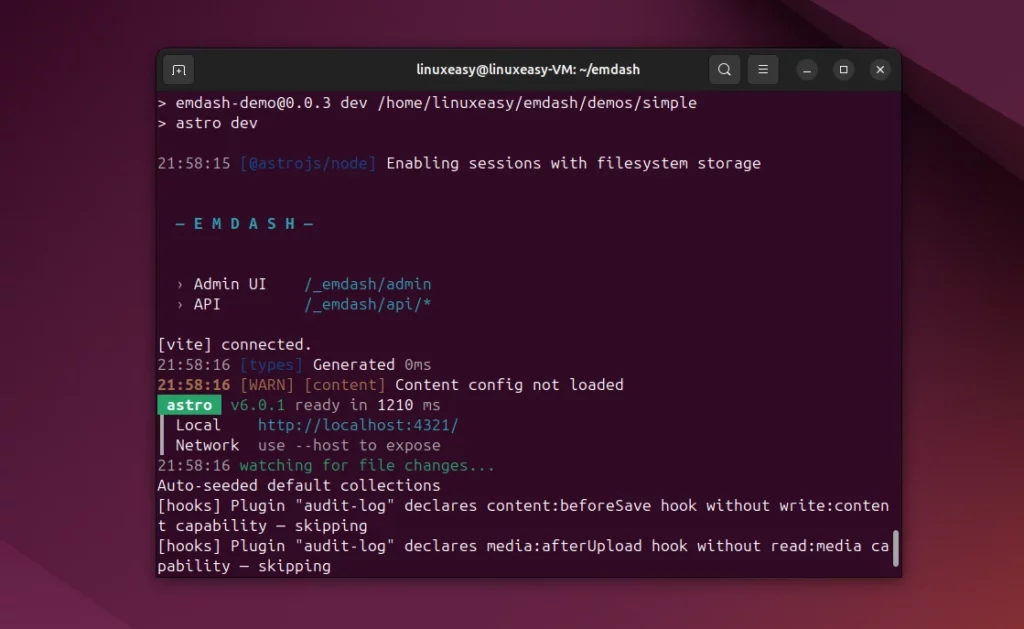Click the maximize window icon

coord(843,70)
